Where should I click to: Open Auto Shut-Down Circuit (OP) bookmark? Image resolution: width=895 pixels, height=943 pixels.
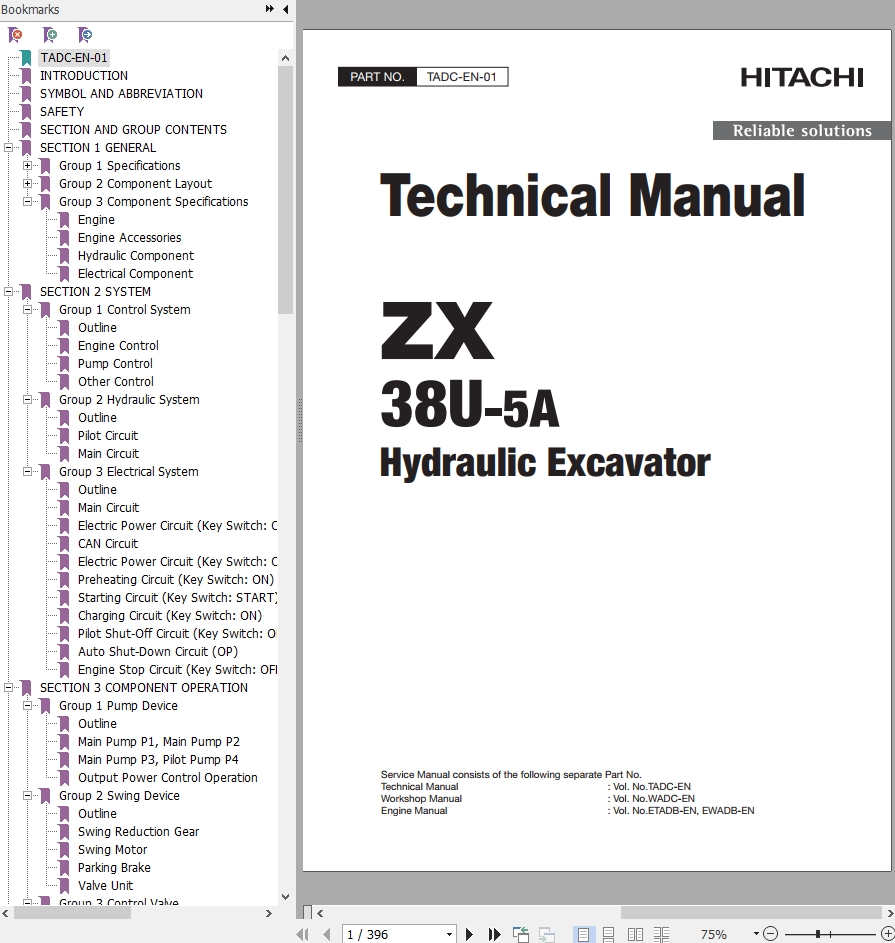tap(158, 652)
